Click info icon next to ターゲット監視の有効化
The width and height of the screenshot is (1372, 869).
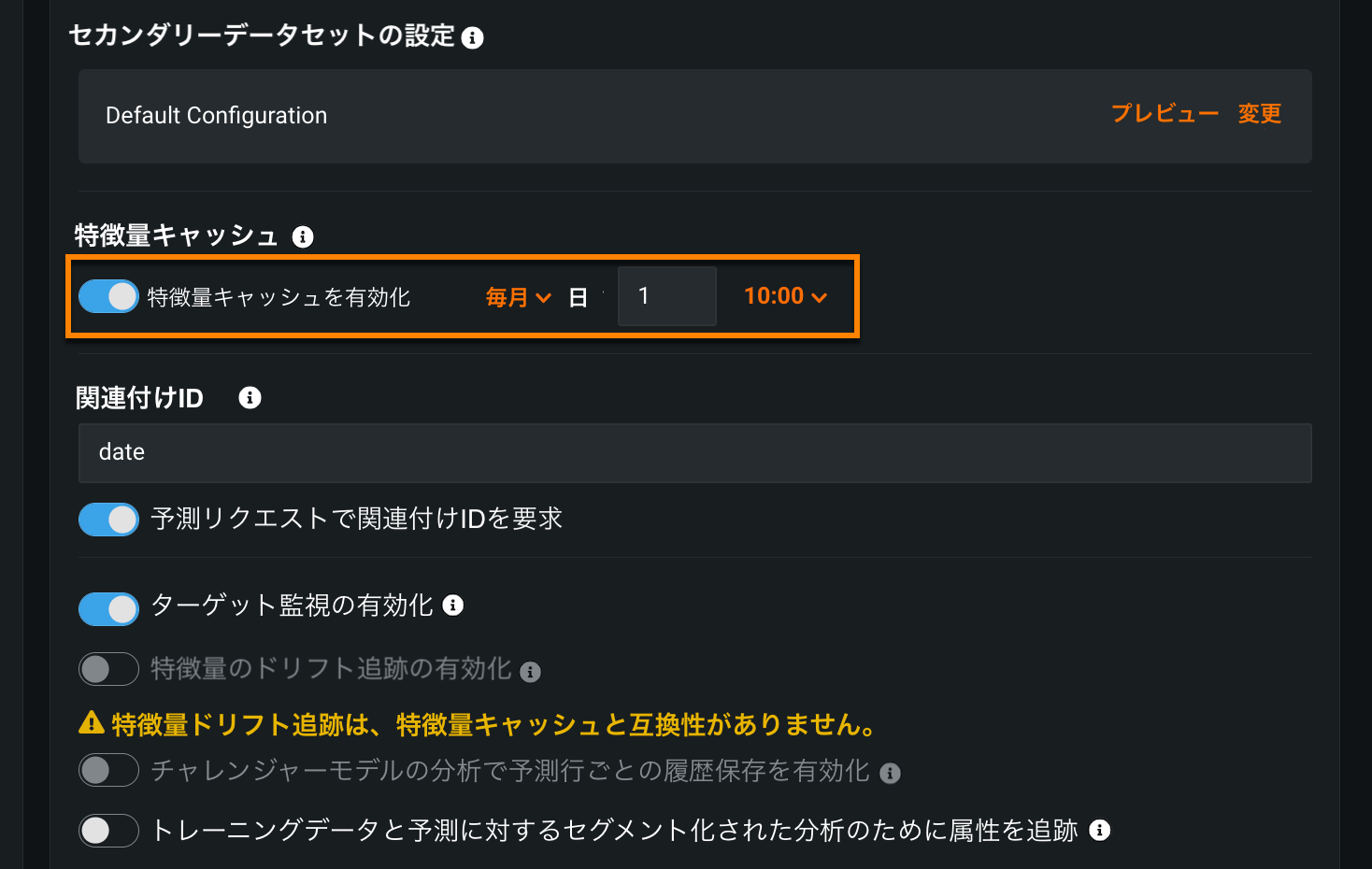(x=453, y=605)
